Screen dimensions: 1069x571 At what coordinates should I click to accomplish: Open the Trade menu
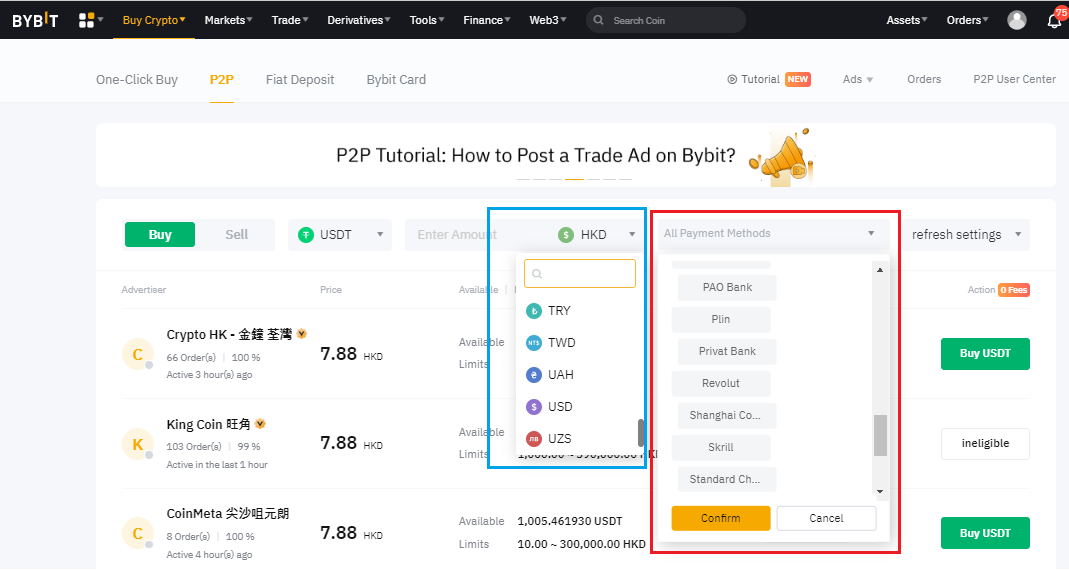click(x=290, y=20)
